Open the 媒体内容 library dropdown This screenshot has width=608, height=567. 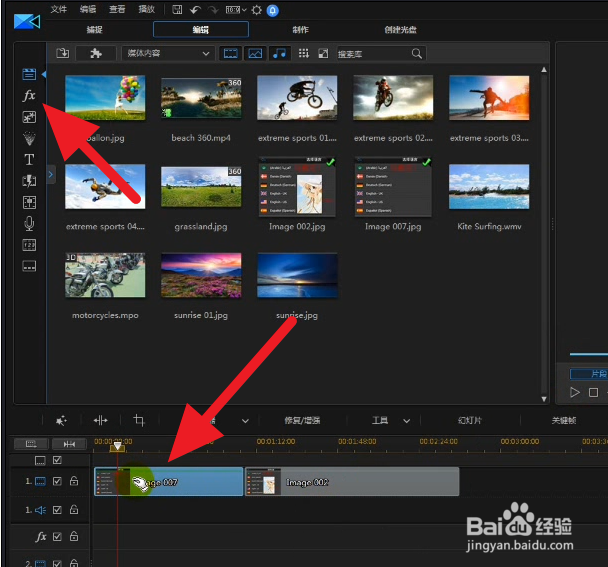click(167, 53)
